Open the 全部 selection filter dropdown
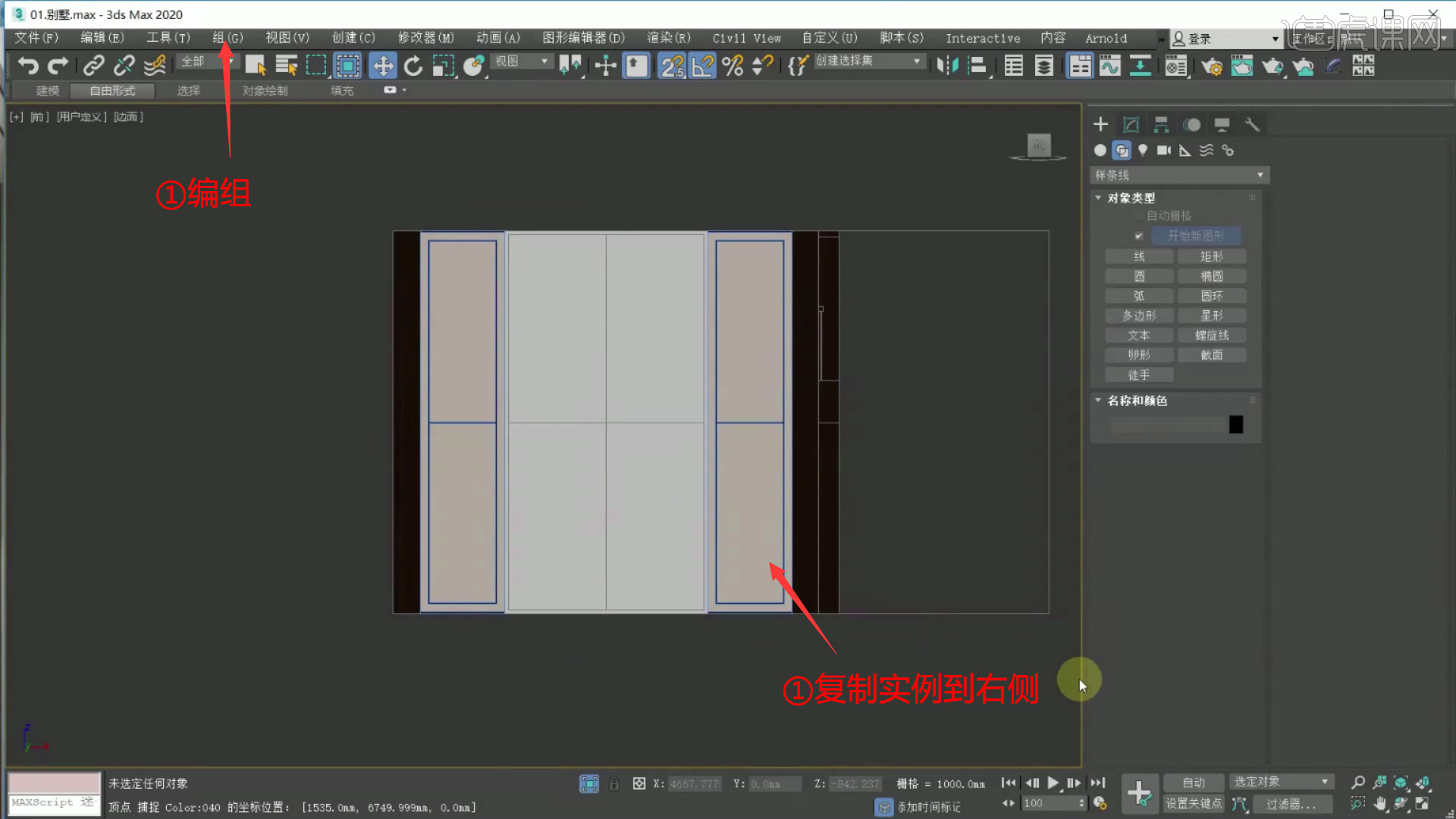 click(x=206, y=61)
